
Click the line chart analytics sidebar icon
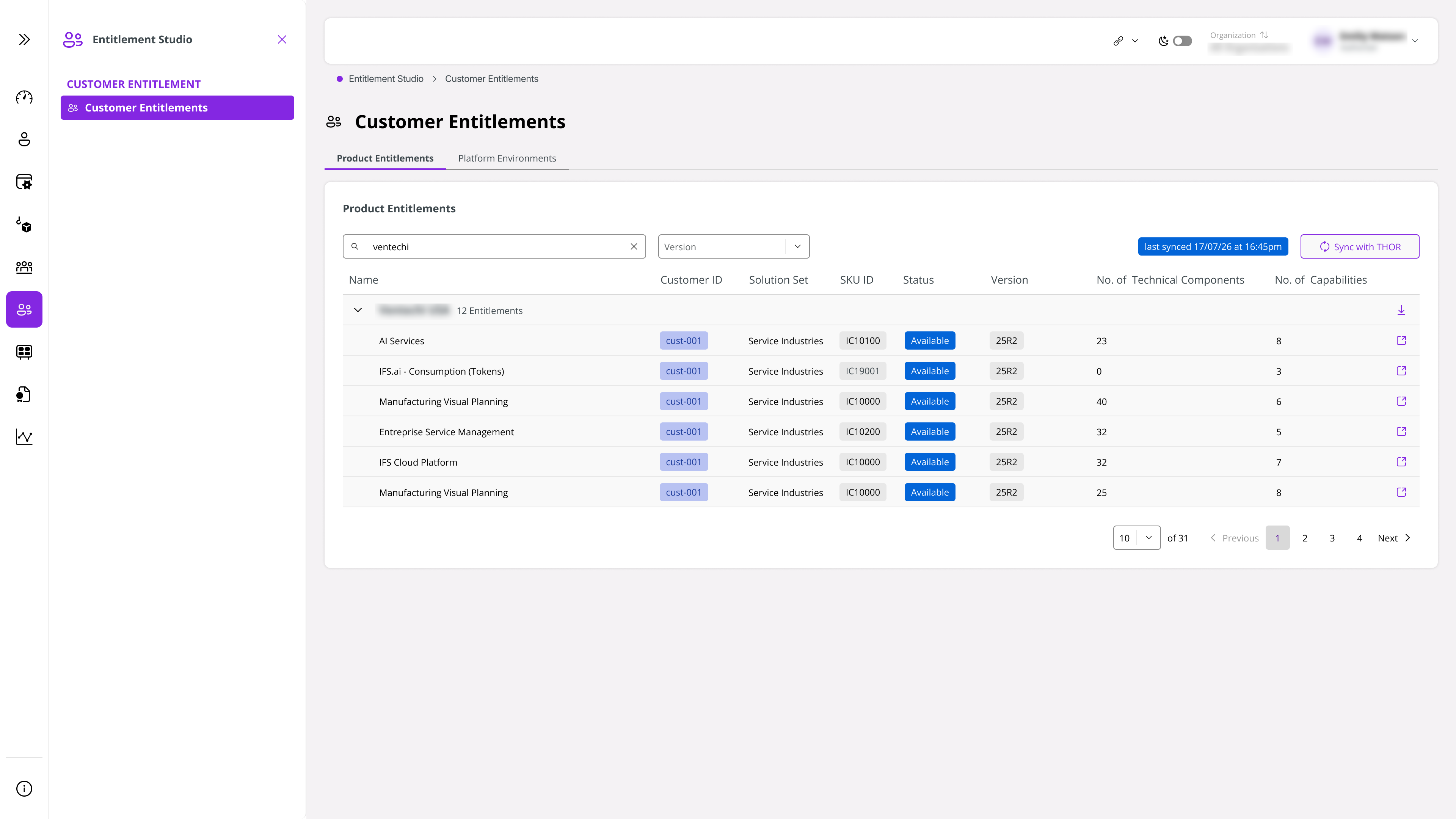[24, 436]
